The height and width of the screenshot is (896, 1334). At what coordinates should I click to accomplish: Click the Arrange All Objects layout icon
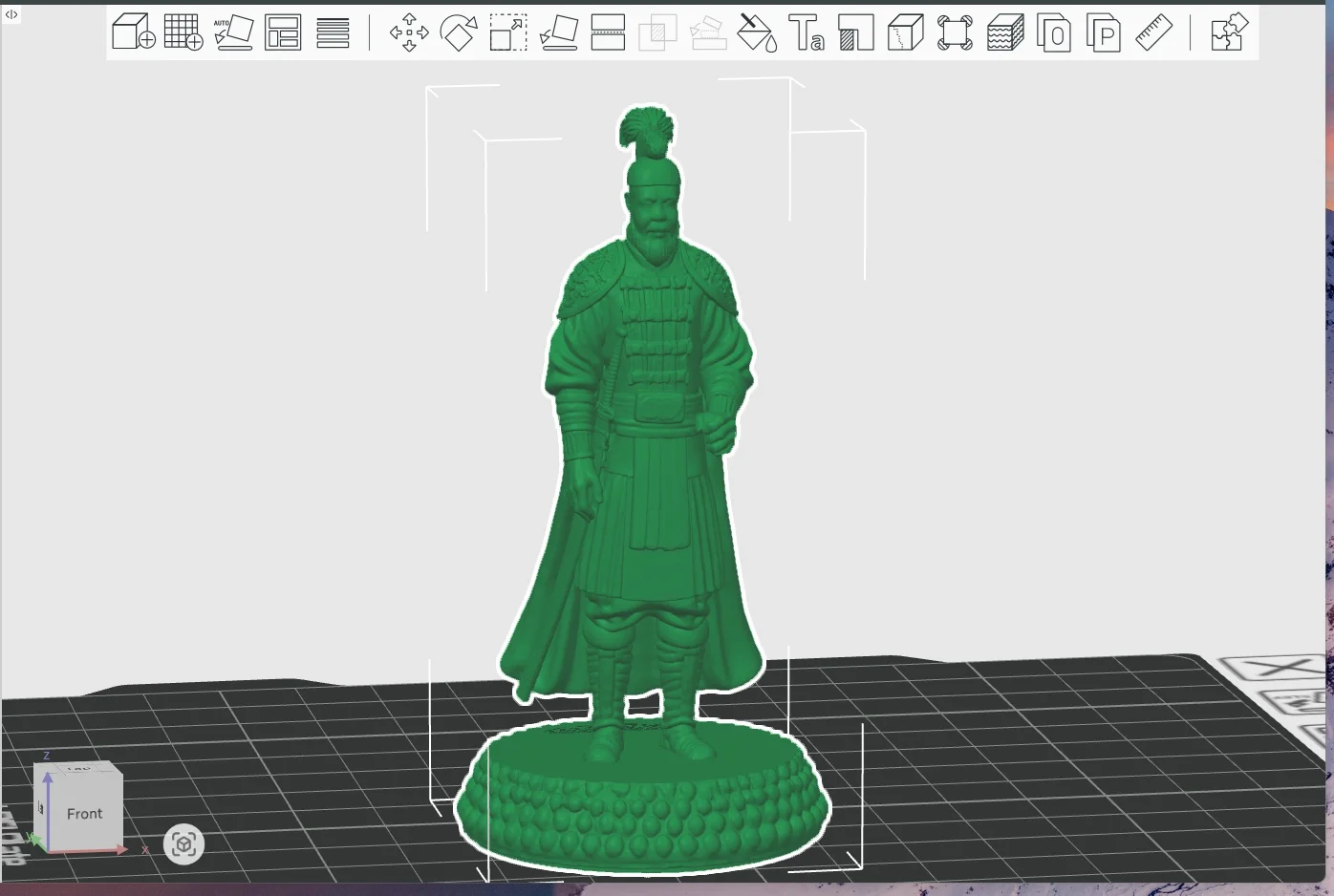(x=283, y=32)
